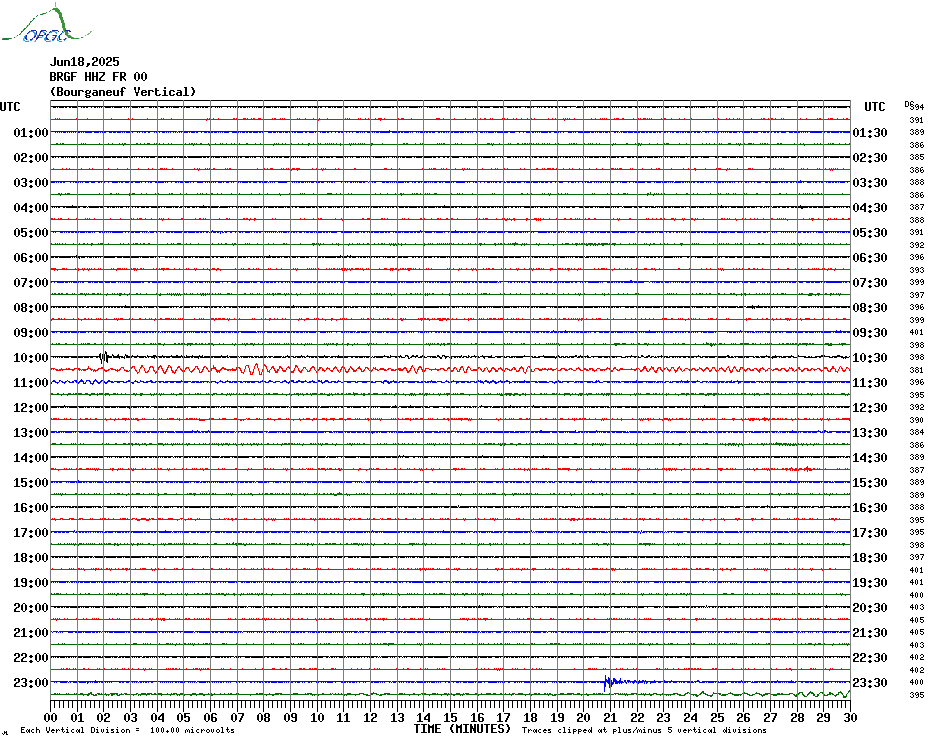The width and height of the screenshot is (930, 744).
Task: Click the 02:00 hour label
Action: [x=31, y=157]
